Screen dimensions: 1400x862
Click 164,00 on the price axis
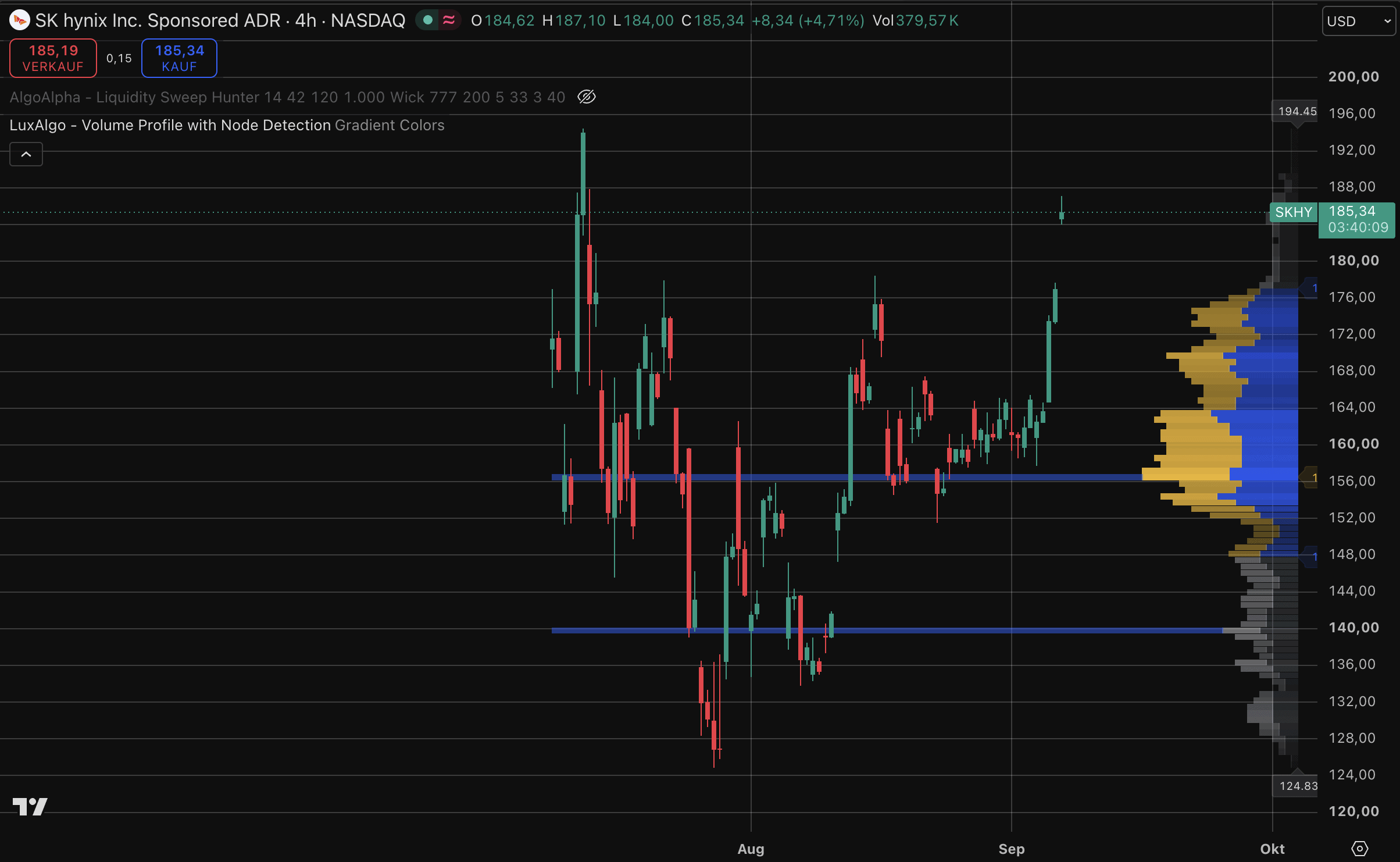pos(1352,407)
